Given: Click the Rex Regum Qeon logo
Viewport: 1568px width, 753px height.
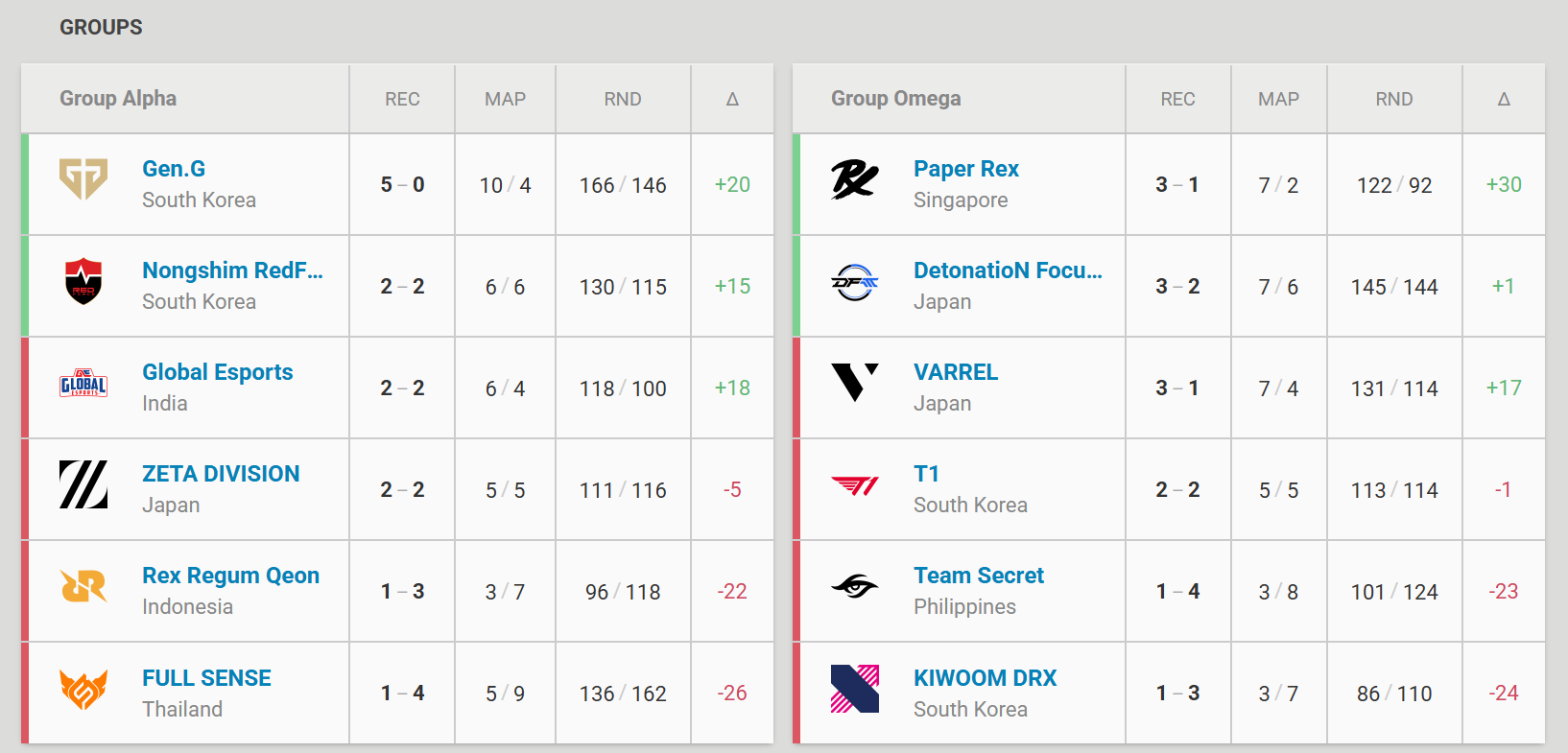Looking at the screenshot, I should (83, 586).
